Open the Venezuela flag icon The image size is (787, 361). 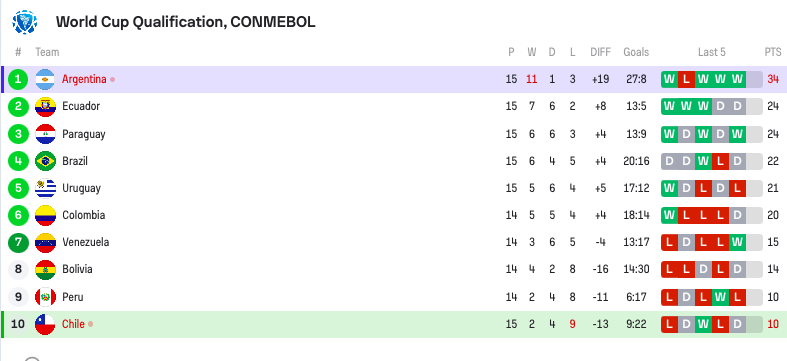tap(45, 243)
